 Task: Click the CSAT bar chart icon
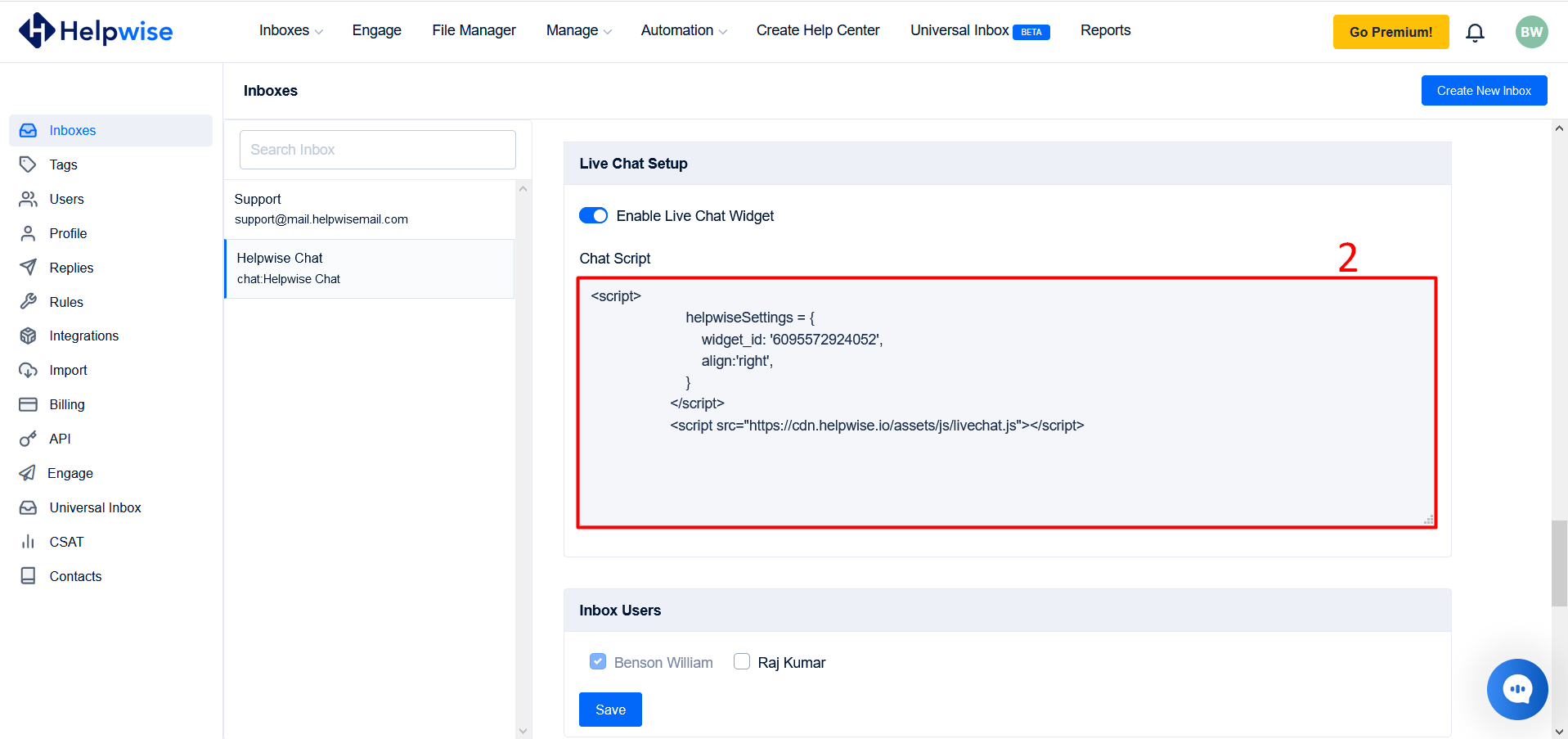pos(28,542)
